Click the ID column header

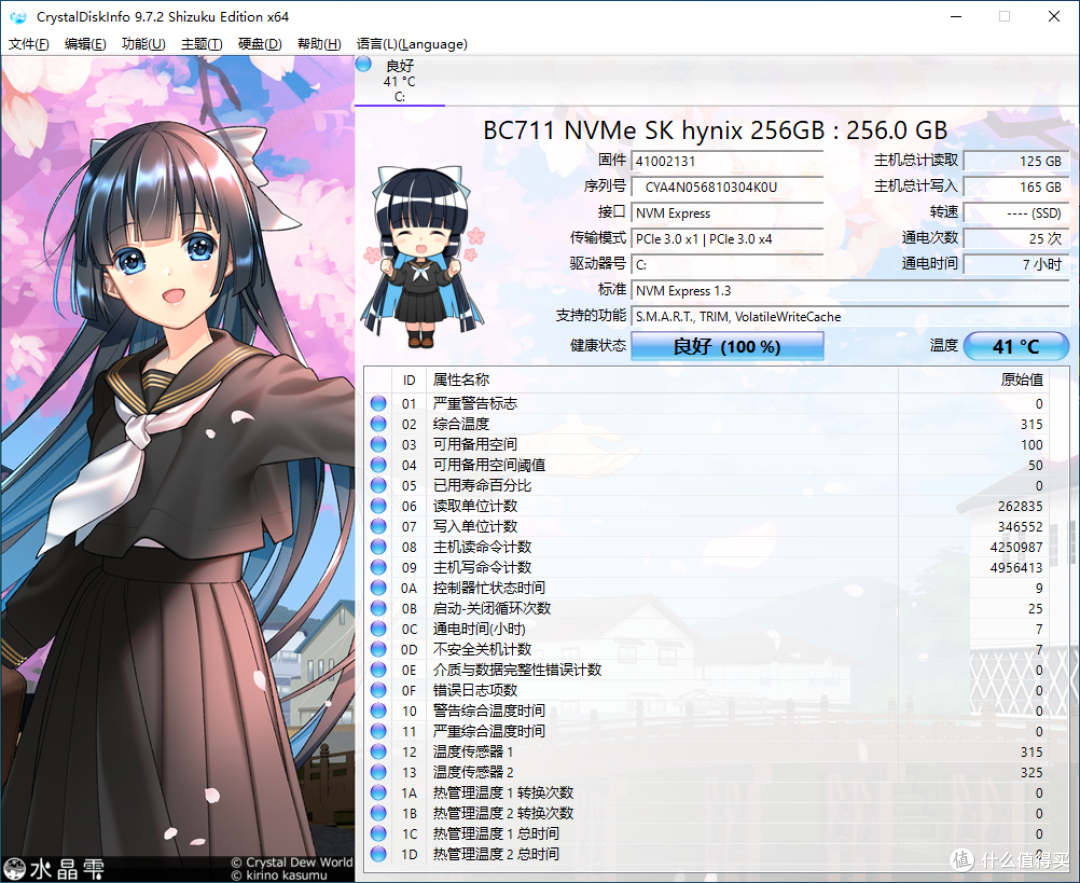(x=409, y=380)
